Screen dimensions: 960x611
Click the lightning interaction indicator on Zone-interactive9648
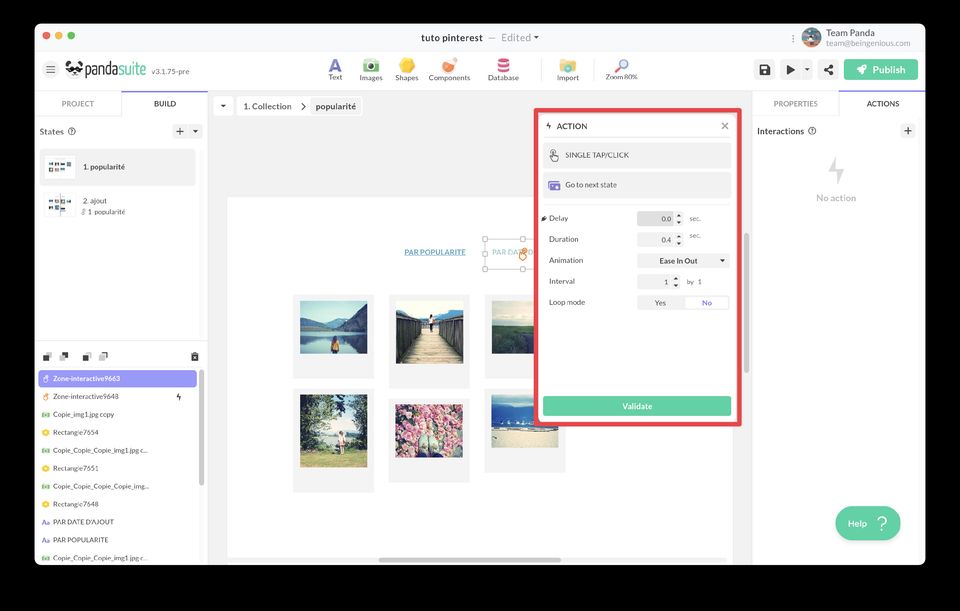coord(178,397)
